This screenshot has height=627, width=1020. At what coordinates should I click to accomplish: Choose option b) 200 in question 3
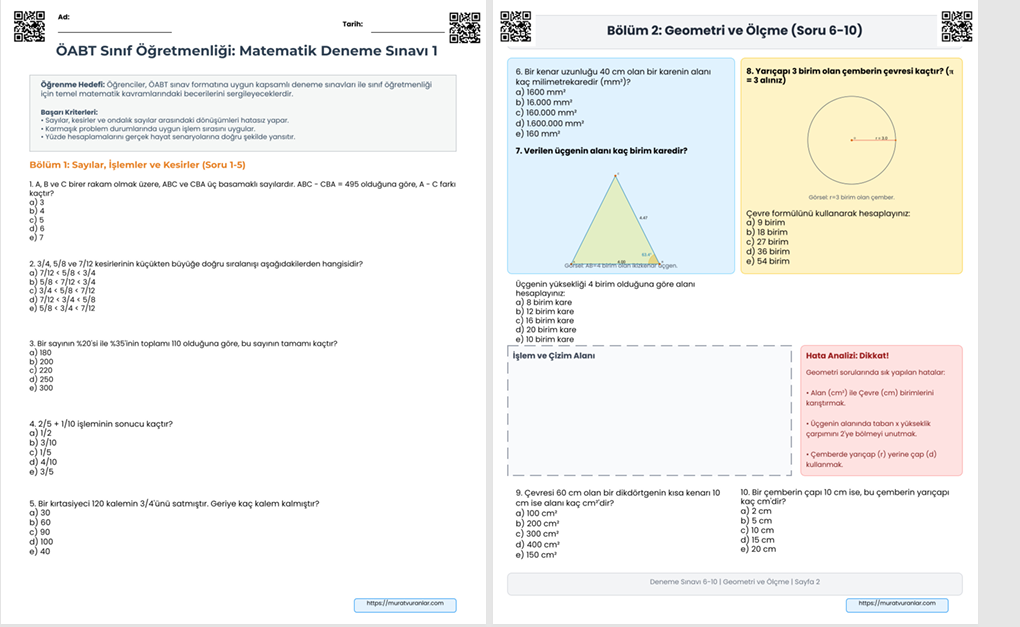pyautogui.click(x=40, y=362)
